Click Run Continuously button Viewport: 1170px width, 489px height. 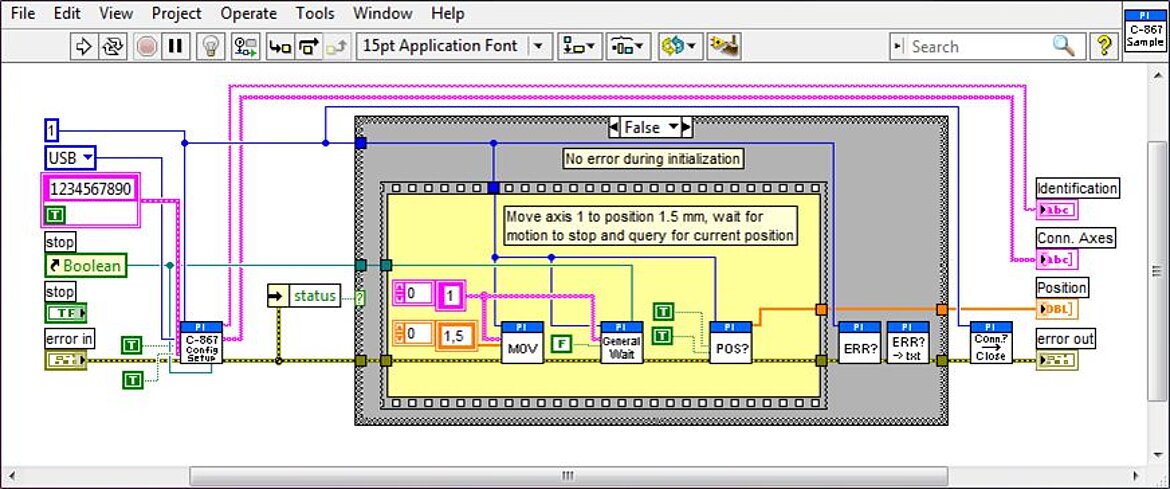[x=113, y=46]
